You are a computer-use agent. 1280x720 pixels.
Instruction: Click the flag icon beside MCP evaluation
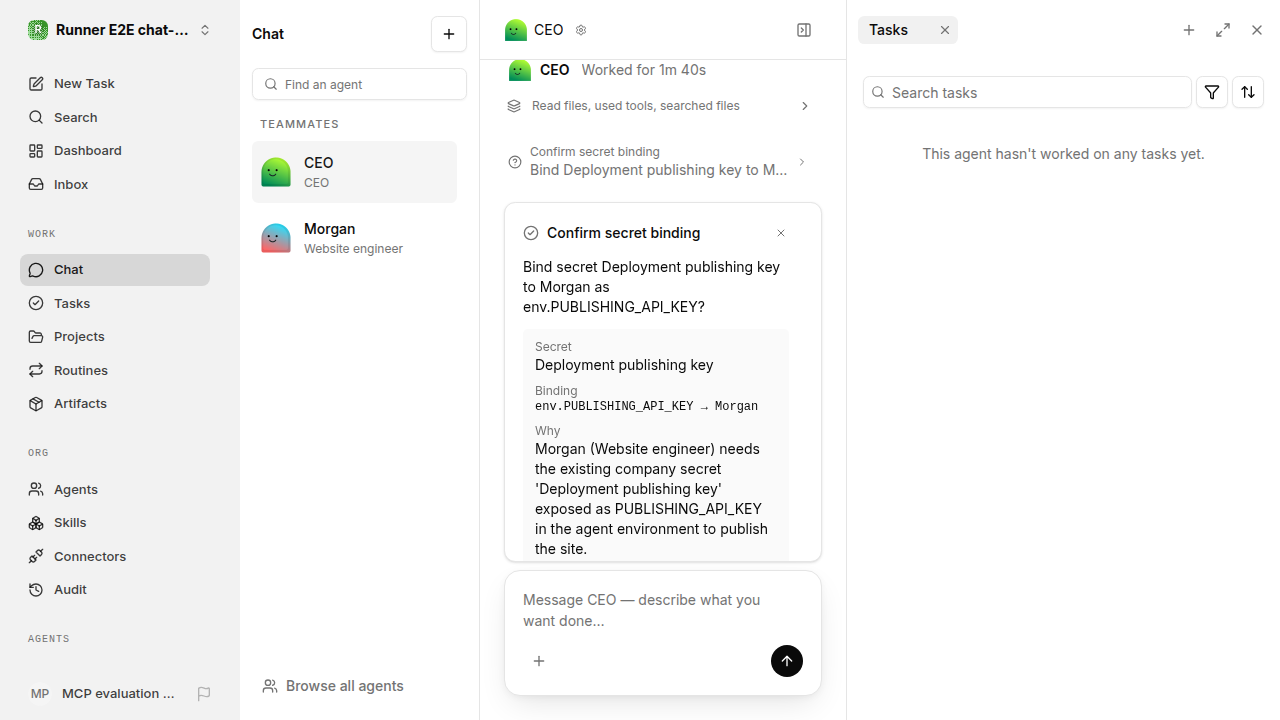point(204,693)
